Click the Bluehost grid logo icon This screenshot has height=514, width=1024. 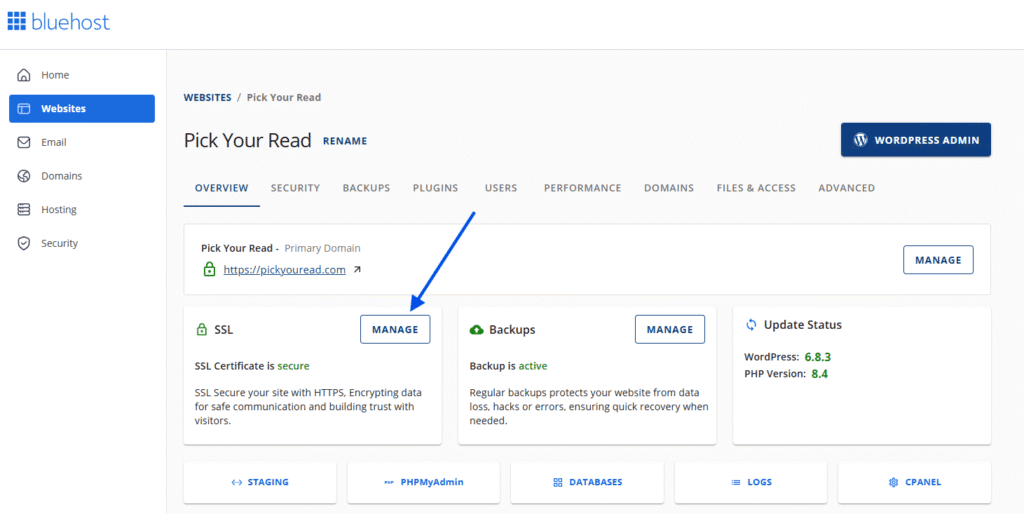click(18, 21)
